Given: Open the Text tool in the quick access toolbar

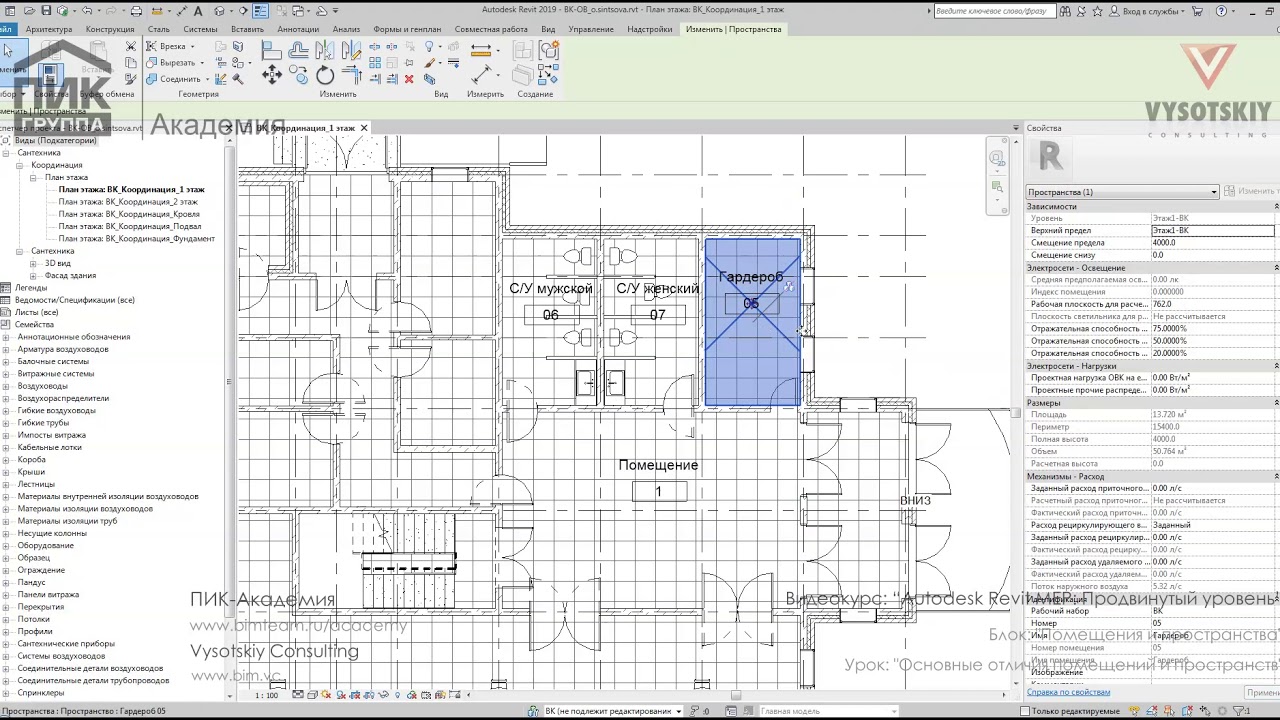Looking at the screenshot, I should coord(198,11).
